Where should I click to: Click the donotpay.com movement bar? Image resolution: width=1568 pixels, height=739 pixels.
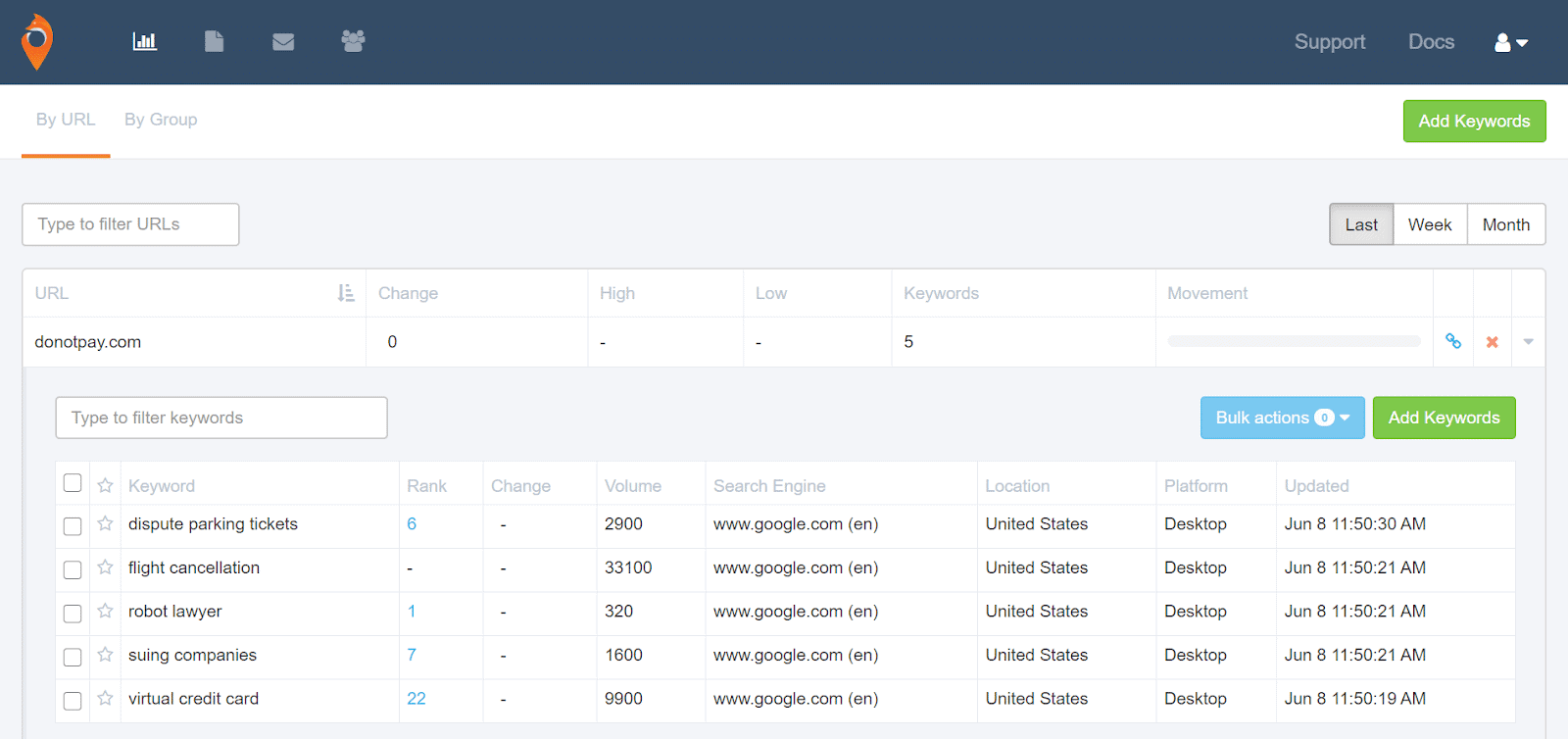tap(1294, 341)
